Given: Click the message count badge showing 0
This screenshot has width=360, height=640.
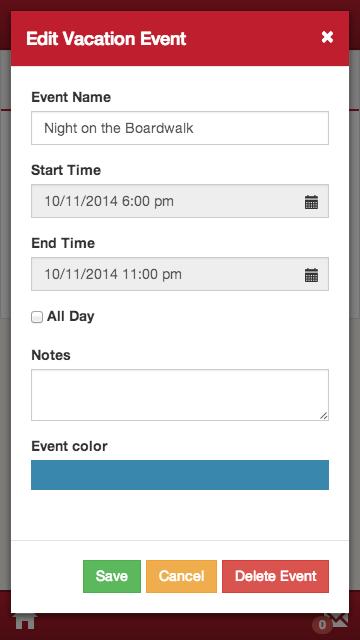Looking at the screenshot, I should [x=322, y=624].
